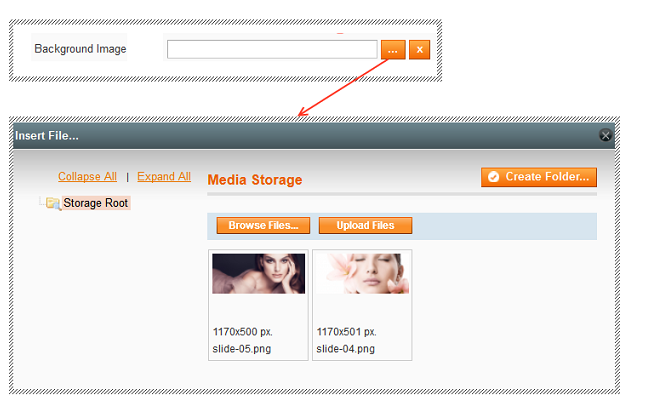658x401 pixels.
Task: Clear the Background Image with x button
Action: point(419,50)
